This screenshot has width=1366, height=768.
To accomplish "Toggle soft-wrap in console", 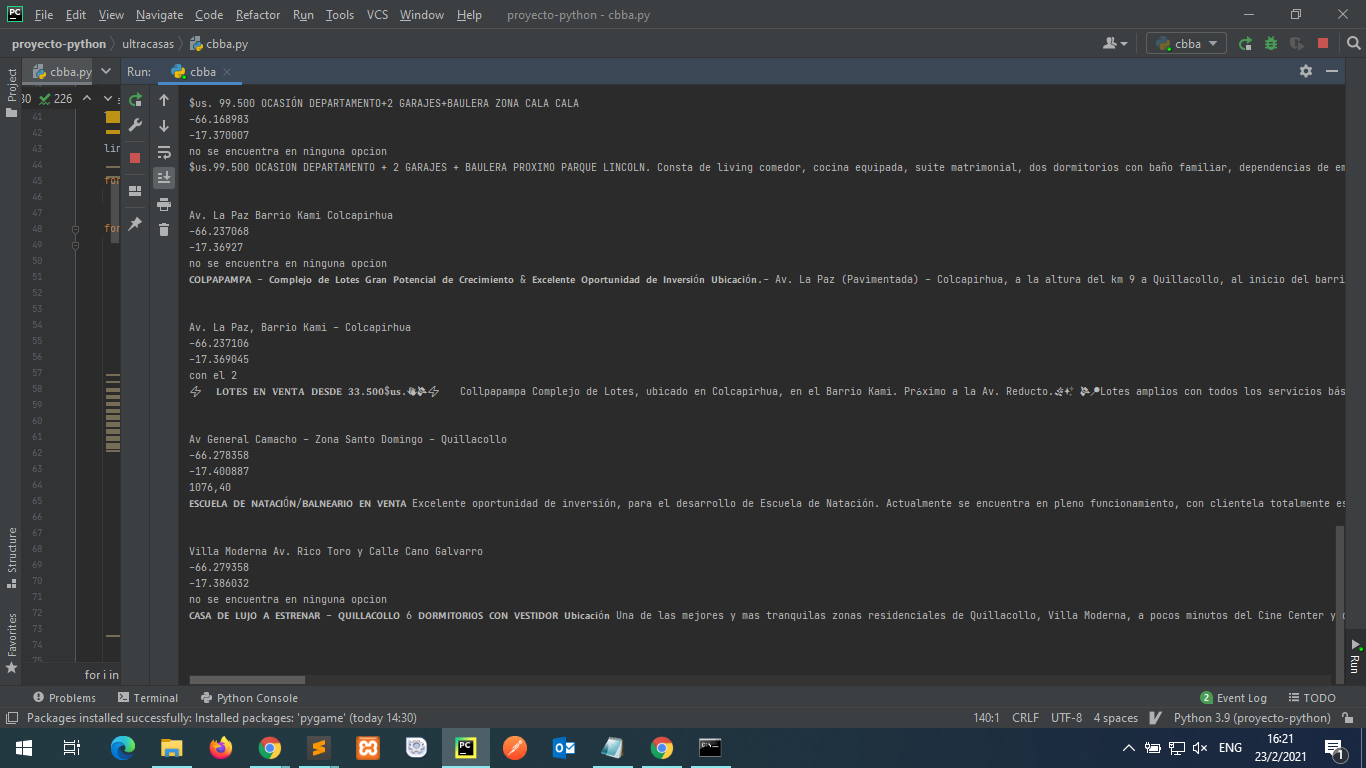I will (164, 152).
